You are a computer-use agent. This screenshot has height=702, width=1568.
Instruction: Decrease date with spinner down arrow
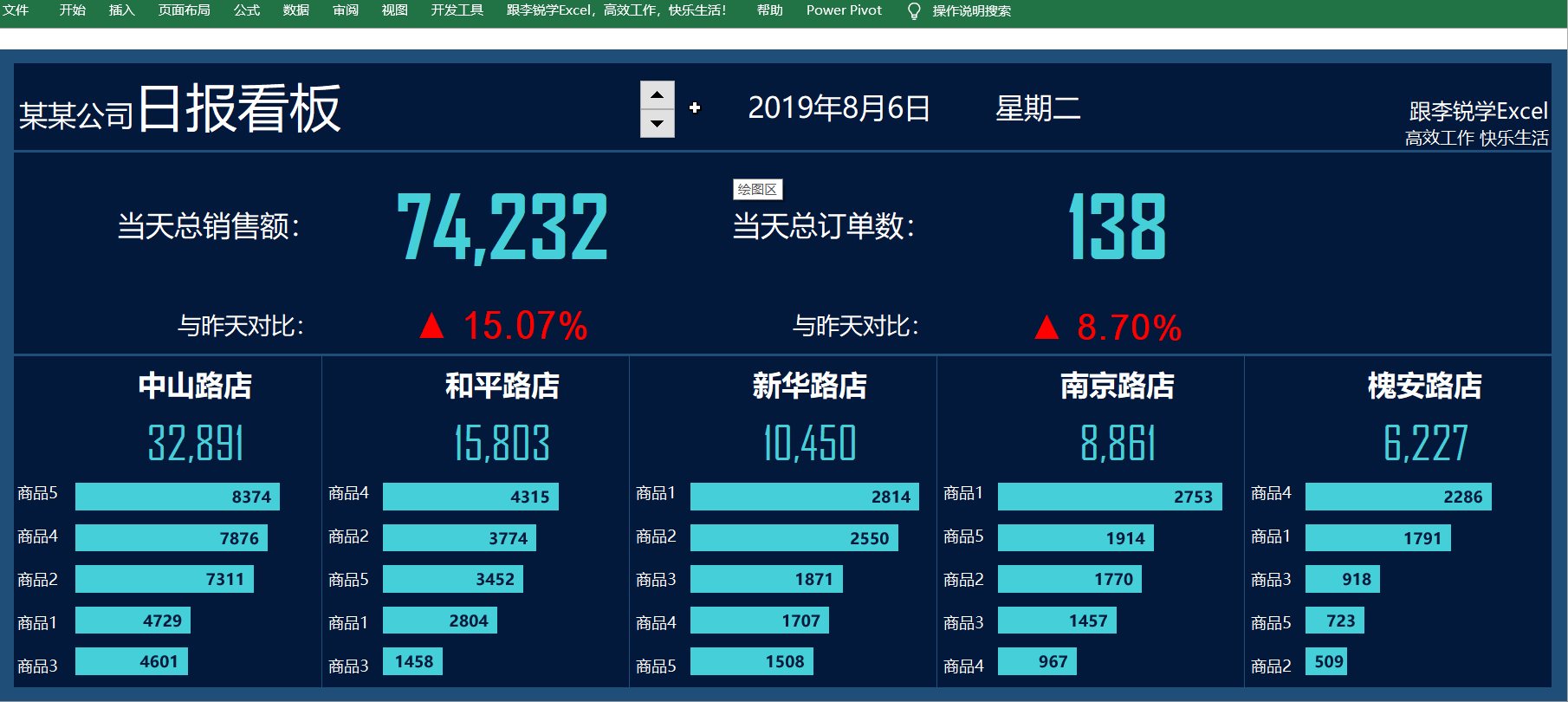[658, 123]
